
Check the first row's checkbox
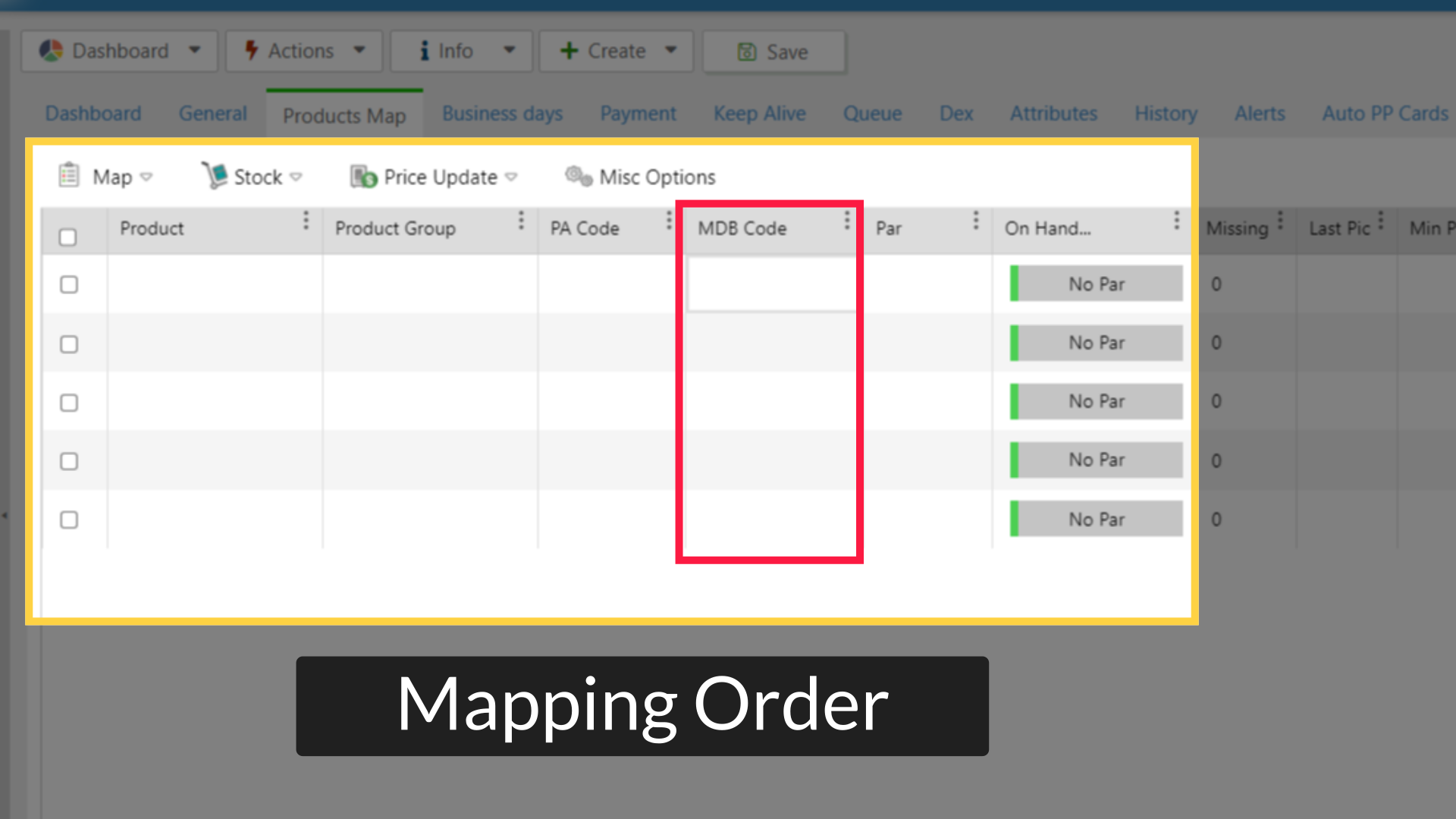pyautogui.click(x=69, y=284)
